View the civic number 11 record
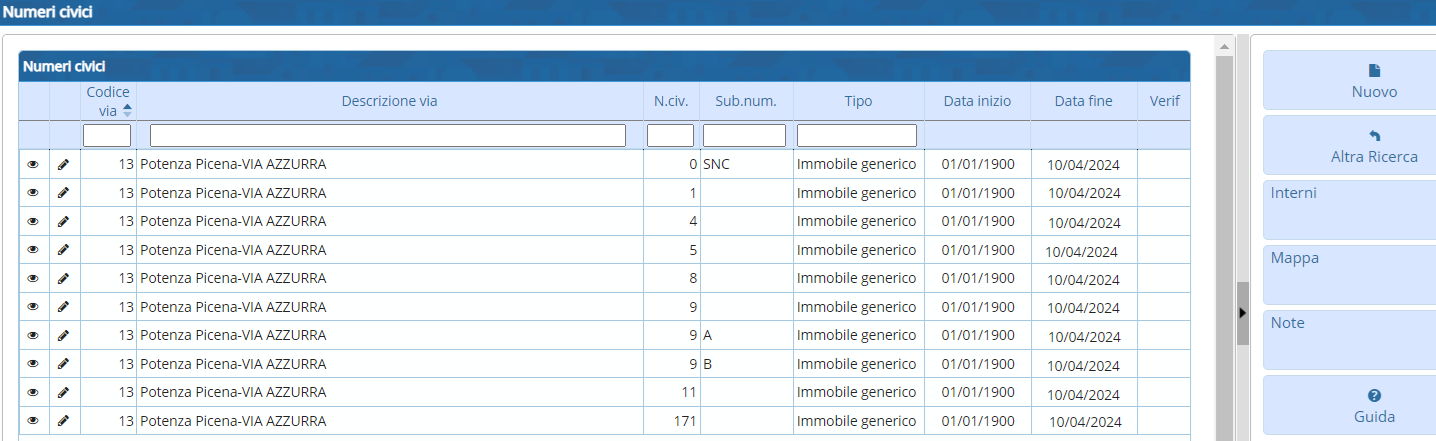The height and width of the screenshot is (441, 1436). pos(33,392)
